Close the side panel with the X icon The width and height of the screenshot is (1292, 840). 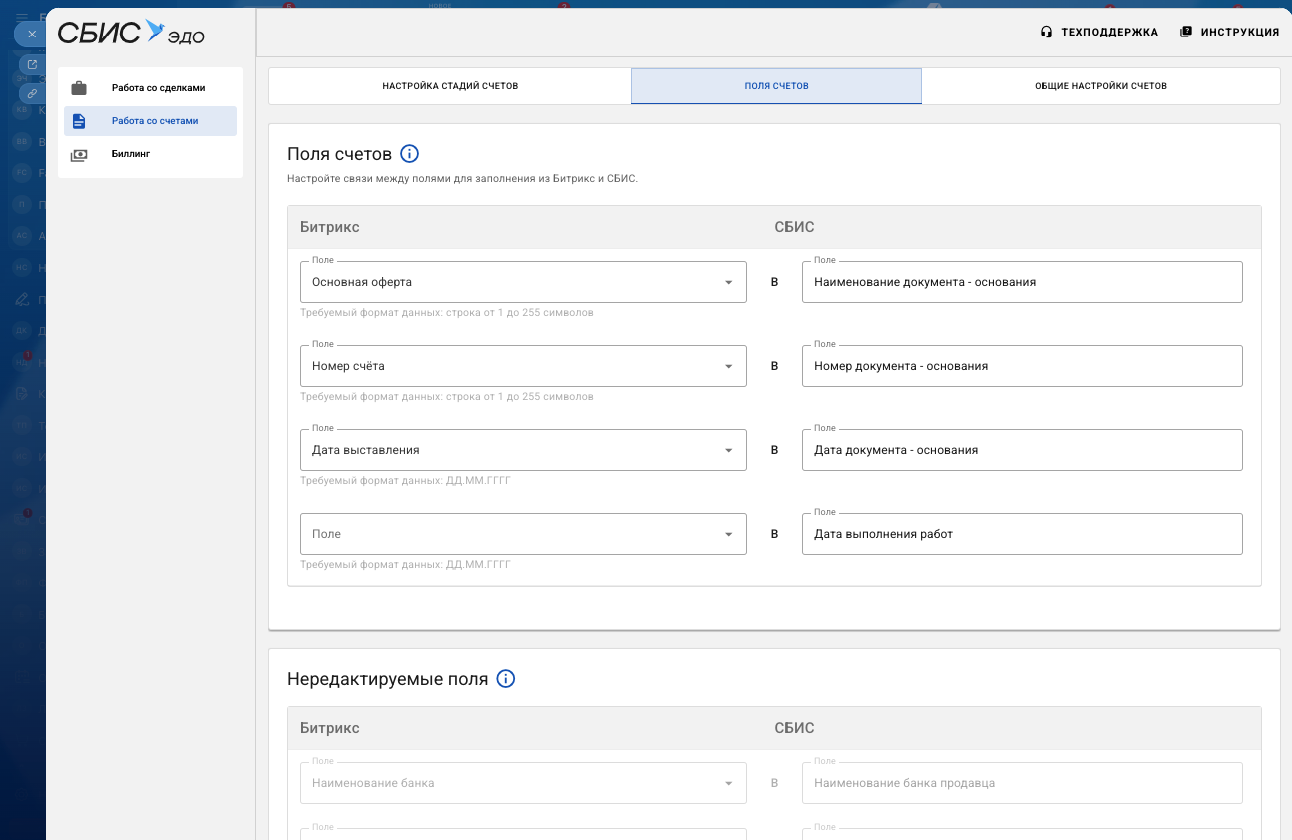32,34
